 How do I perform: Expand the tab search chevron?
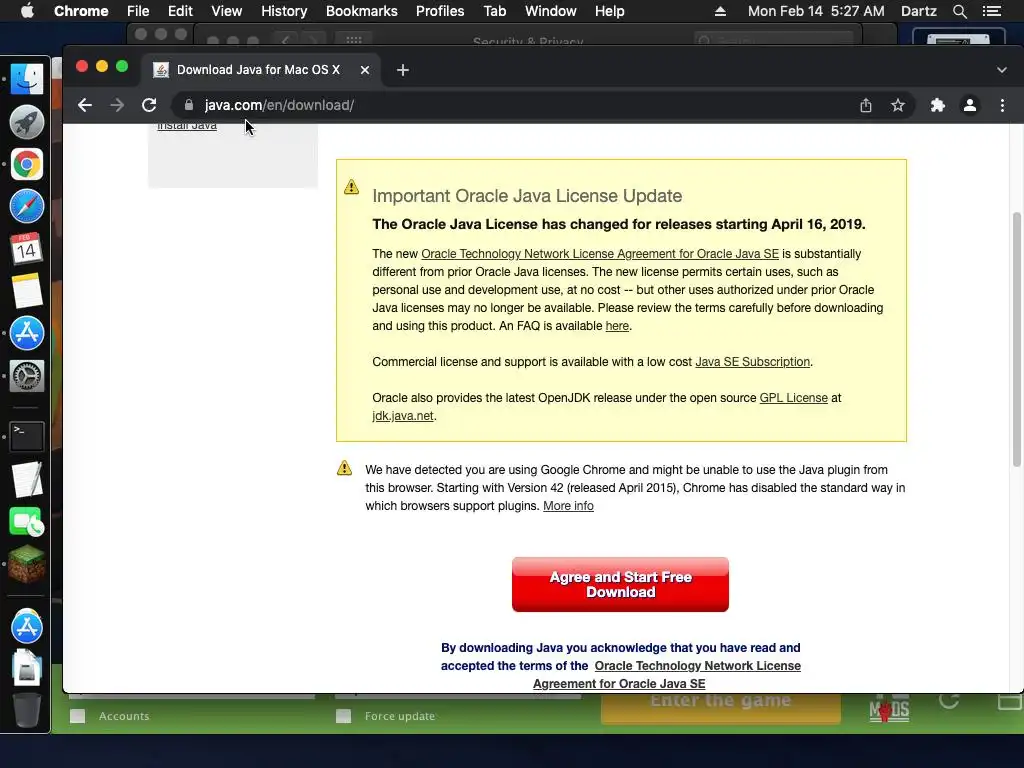tap(1002, 70)
